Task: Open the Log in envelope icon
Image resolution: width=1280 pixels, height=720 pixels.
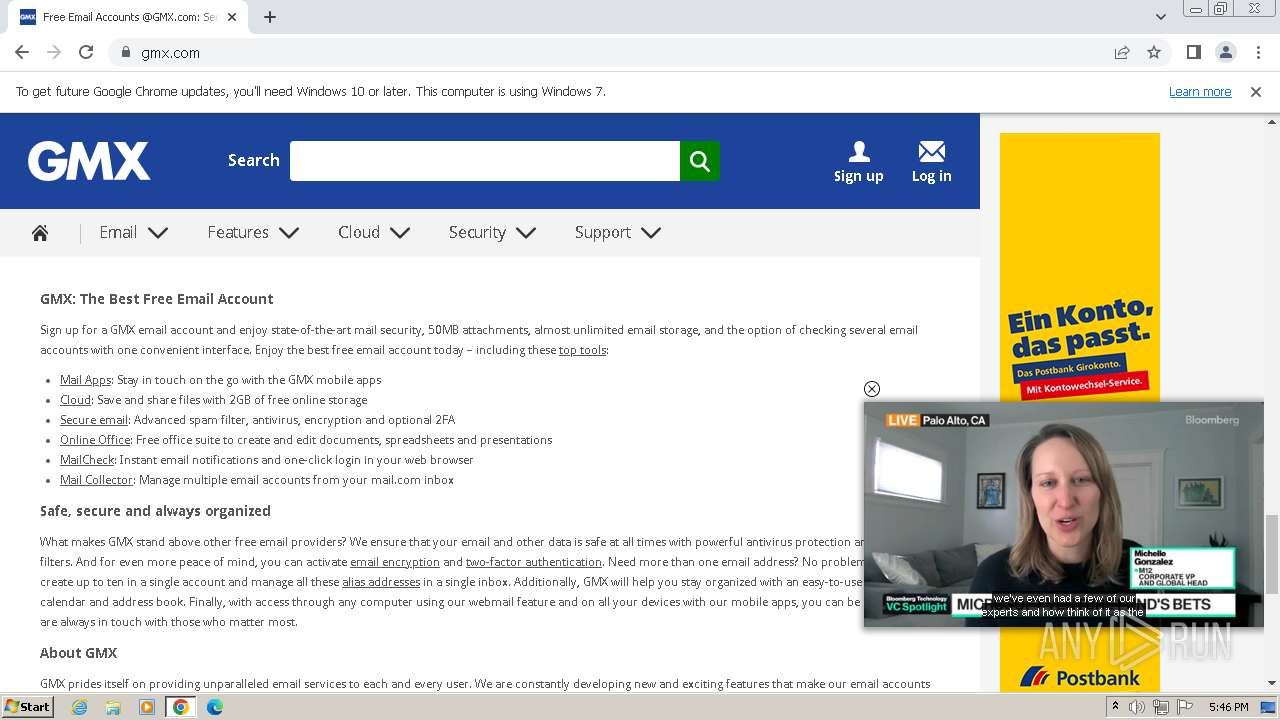Action: (x=932, y=151)
